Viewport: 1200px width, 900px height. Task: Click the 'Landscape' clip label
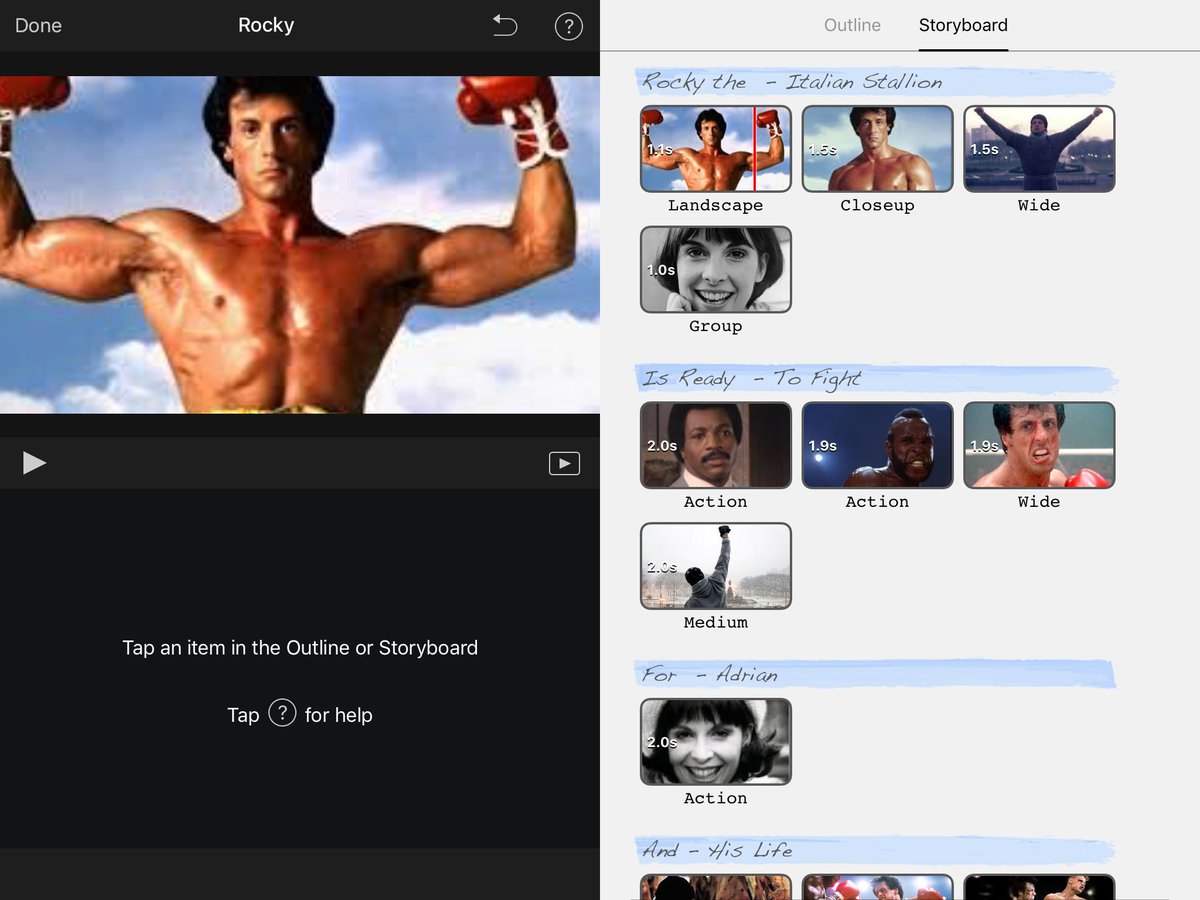[716, 205]
